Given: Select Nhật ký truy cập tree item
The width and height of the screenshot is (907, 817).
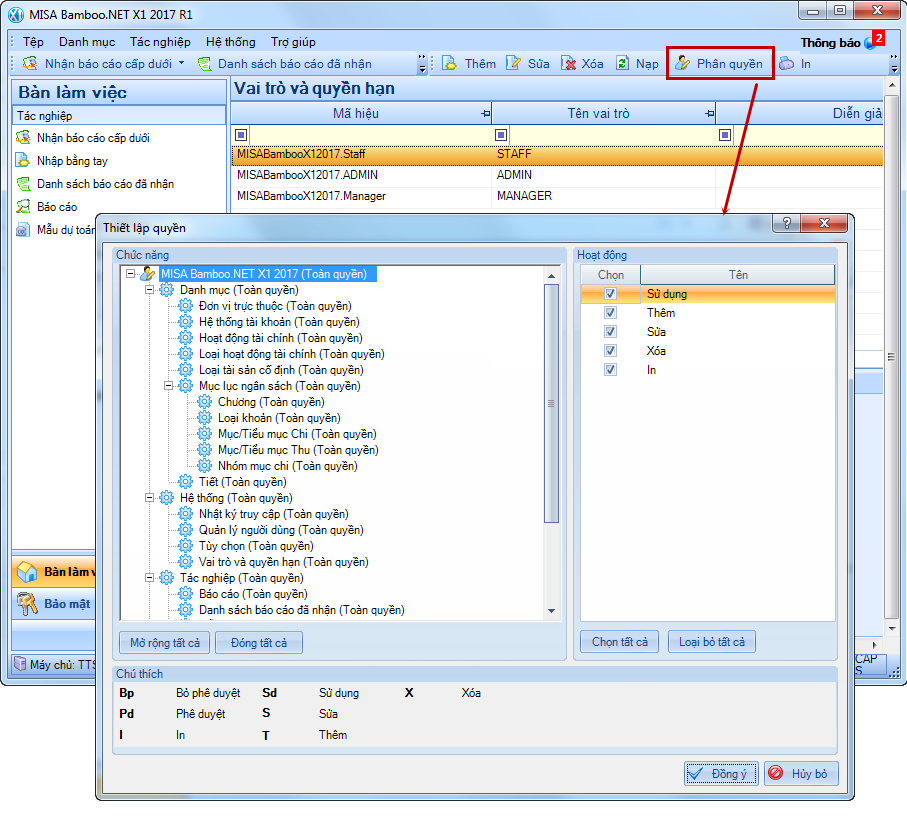Looking at the screenshot, I should [274, 514].
